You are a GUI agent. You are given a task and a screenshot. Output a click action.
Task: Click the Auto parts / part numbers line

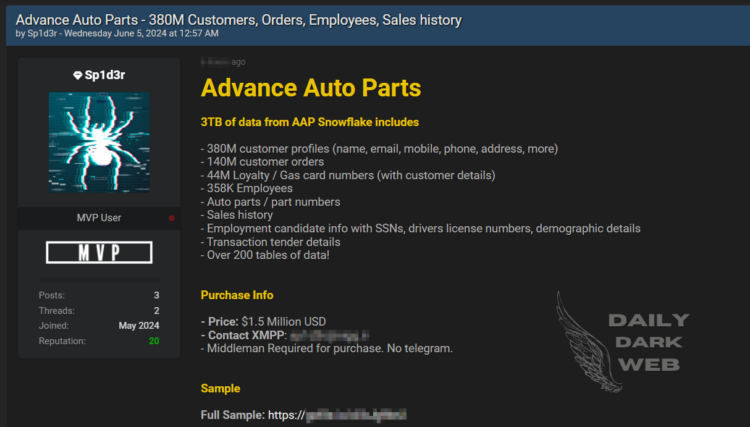tap(270, 202)
